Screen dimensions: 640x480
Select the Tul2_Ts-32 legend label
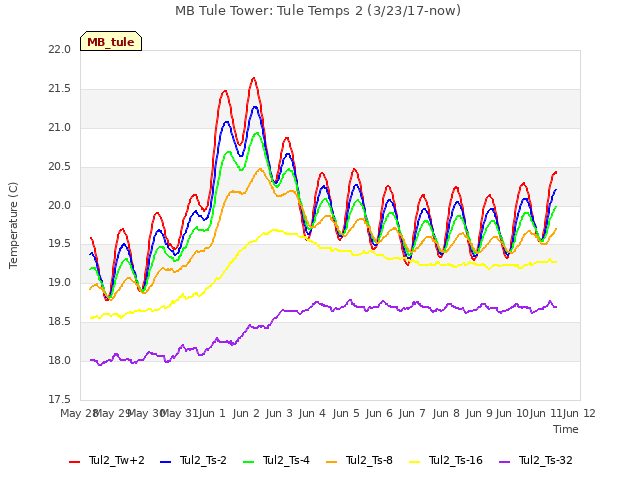coord(546,460)
